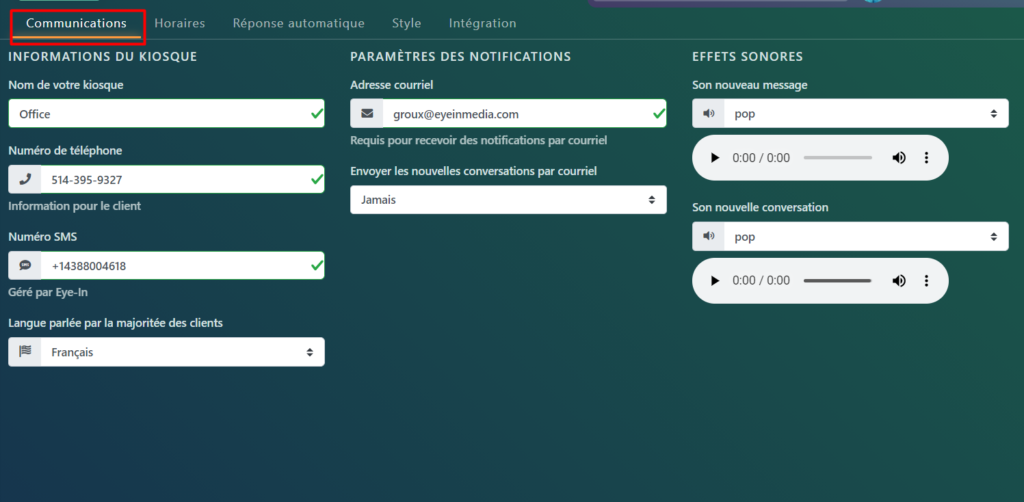The image size is (1024, 502).
Task: Click speaker icon beside Son nouveau conversation dropdown
Action: pyautogui.click(x=709, y=237)
